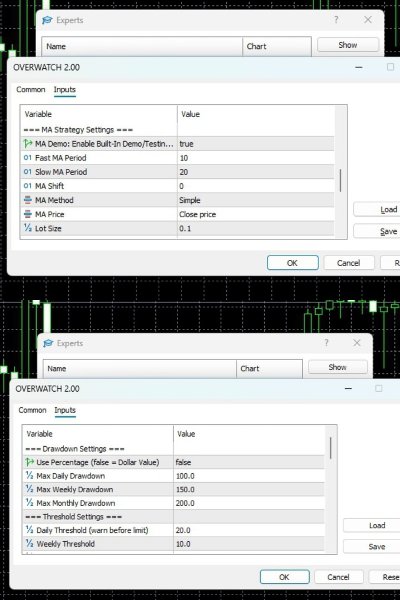The image size is (400, 600).
Task: Click Save button in lower OVERWATCH dialog
Action: tap(372, 546)
